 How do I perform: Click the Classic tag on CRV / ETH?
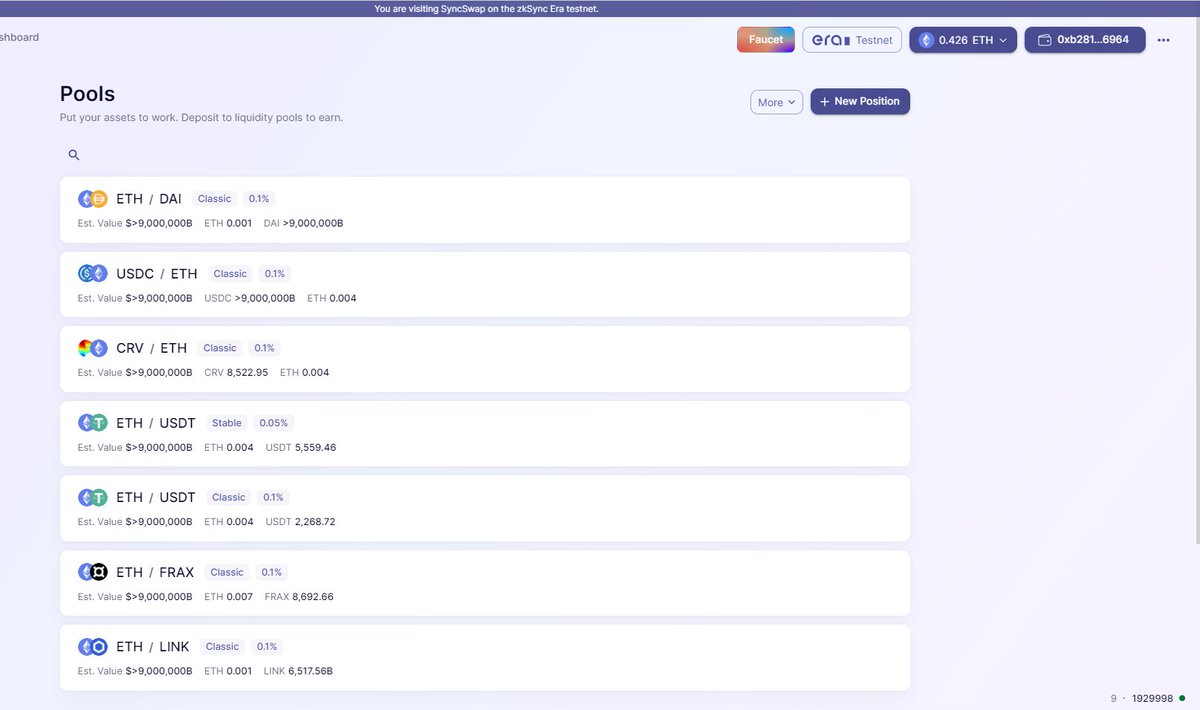pyautogui.click(x=220, y=348)
